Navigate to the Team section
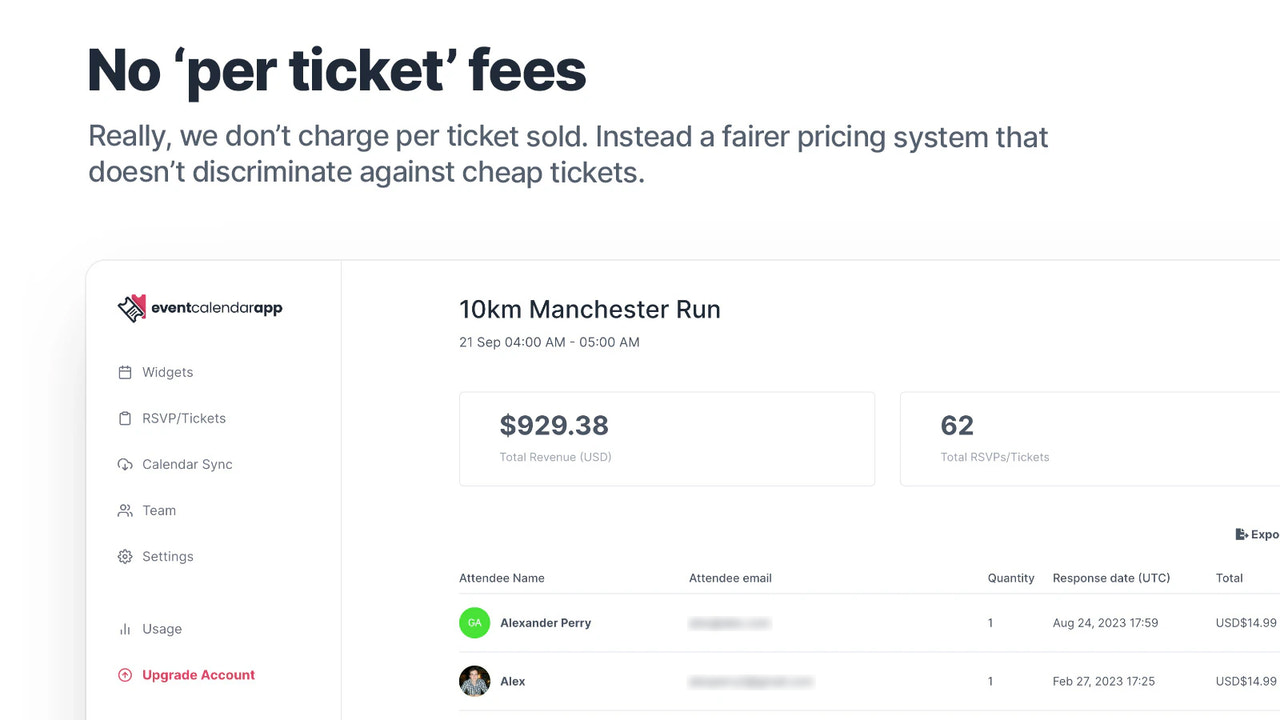 point(159,509)
